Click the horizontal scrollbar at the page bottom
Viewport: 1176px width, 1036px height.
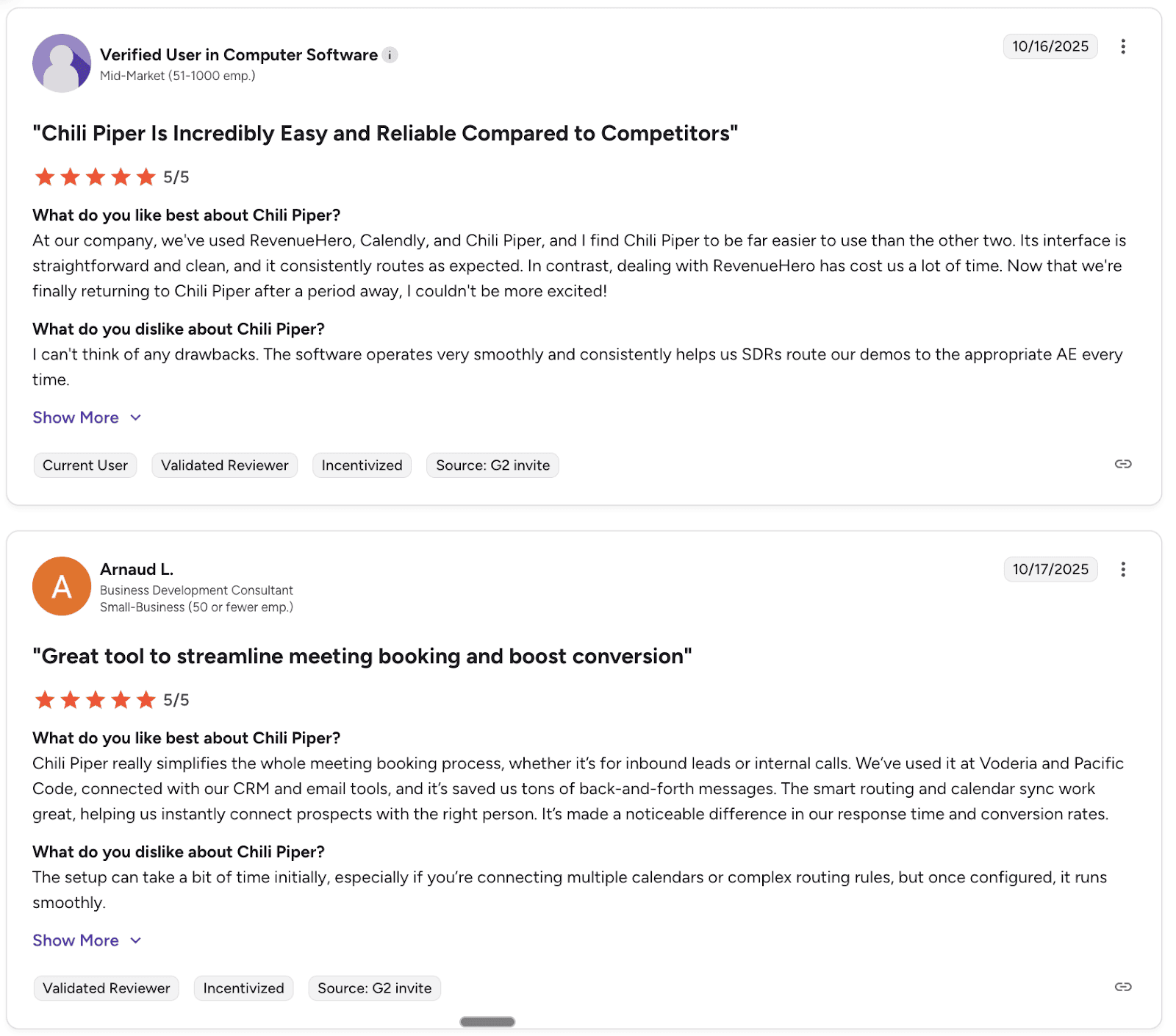coord(487,1021)
